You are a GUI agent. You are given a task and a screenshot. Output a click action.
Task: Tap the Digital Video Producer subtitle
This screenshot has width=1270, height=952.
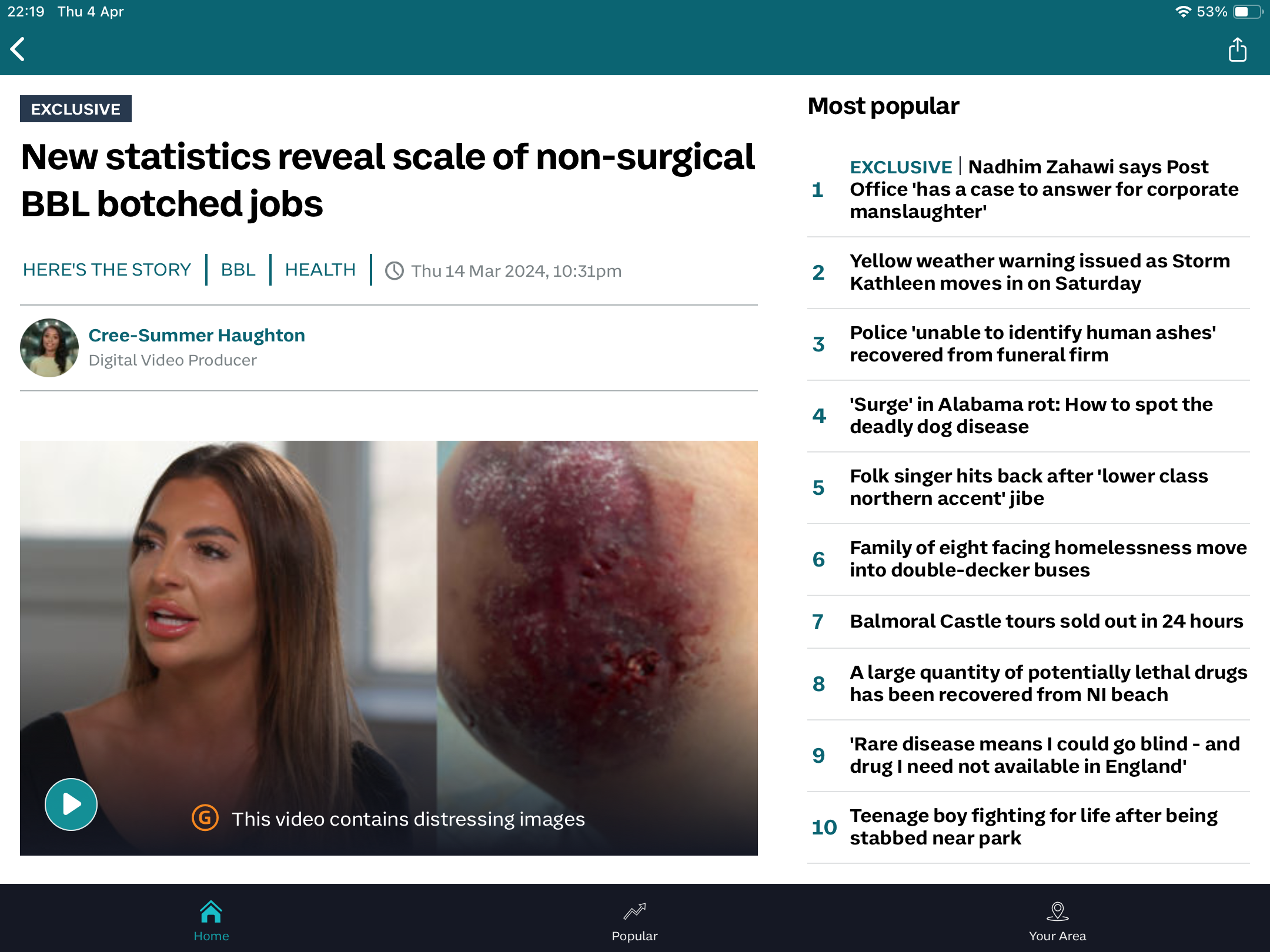pyautogui.click(x=173, y=360)
